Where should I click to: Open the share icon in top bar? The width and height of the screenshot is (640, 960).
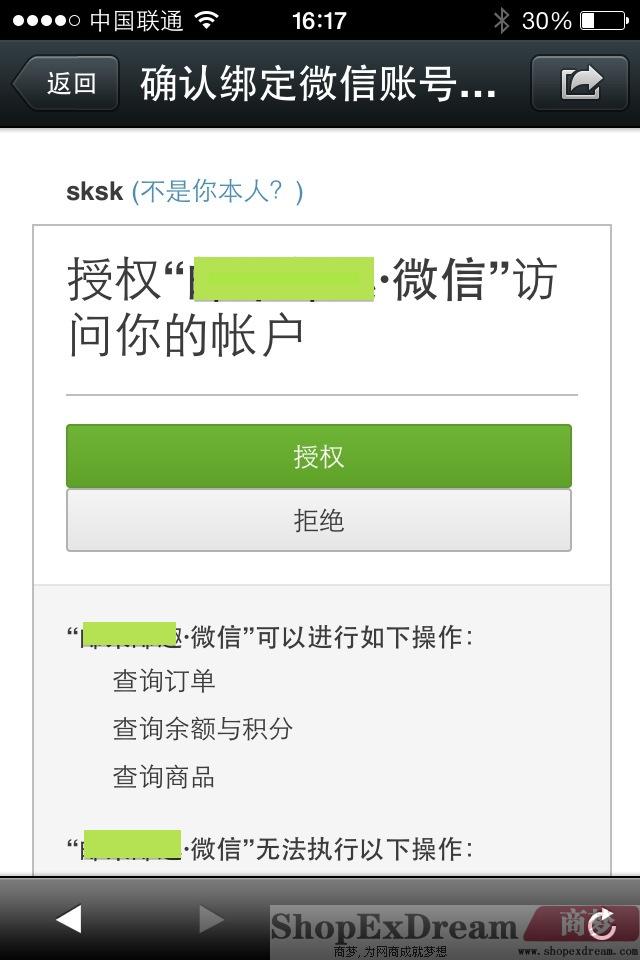coord(579,83)
